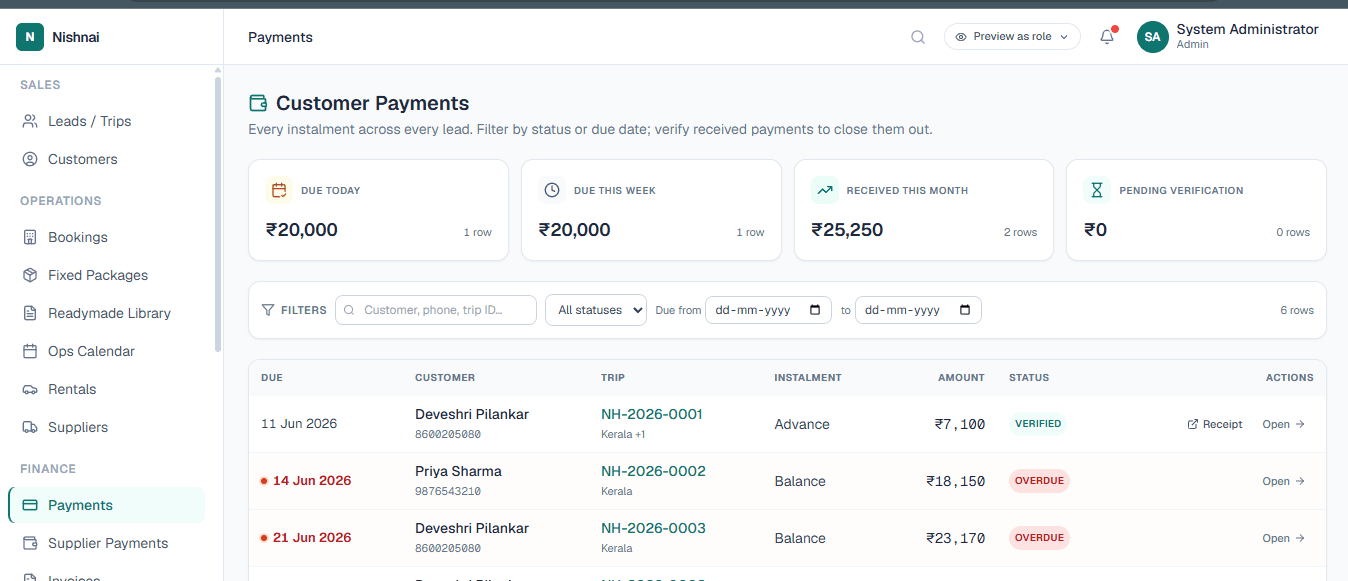The image size is (1348, 581).
Task: Open trip link NH-2026-0002
Action: point(653,471)
